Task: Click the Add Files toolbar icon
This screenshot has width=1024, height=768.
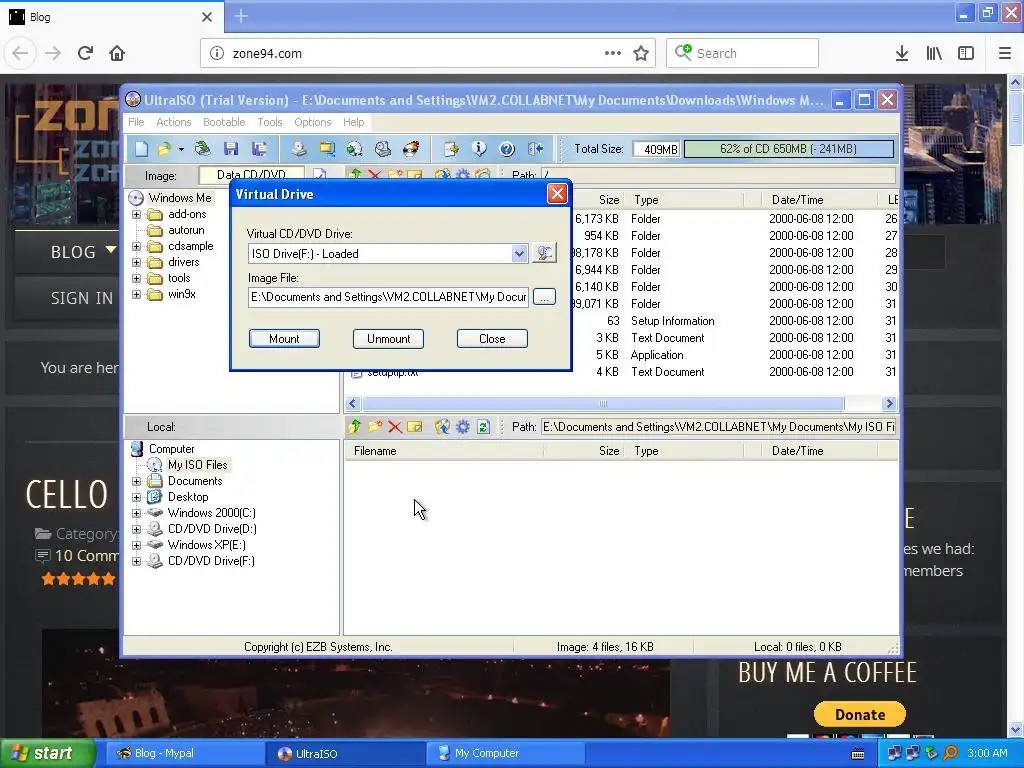Action: [x=451, y=149]
